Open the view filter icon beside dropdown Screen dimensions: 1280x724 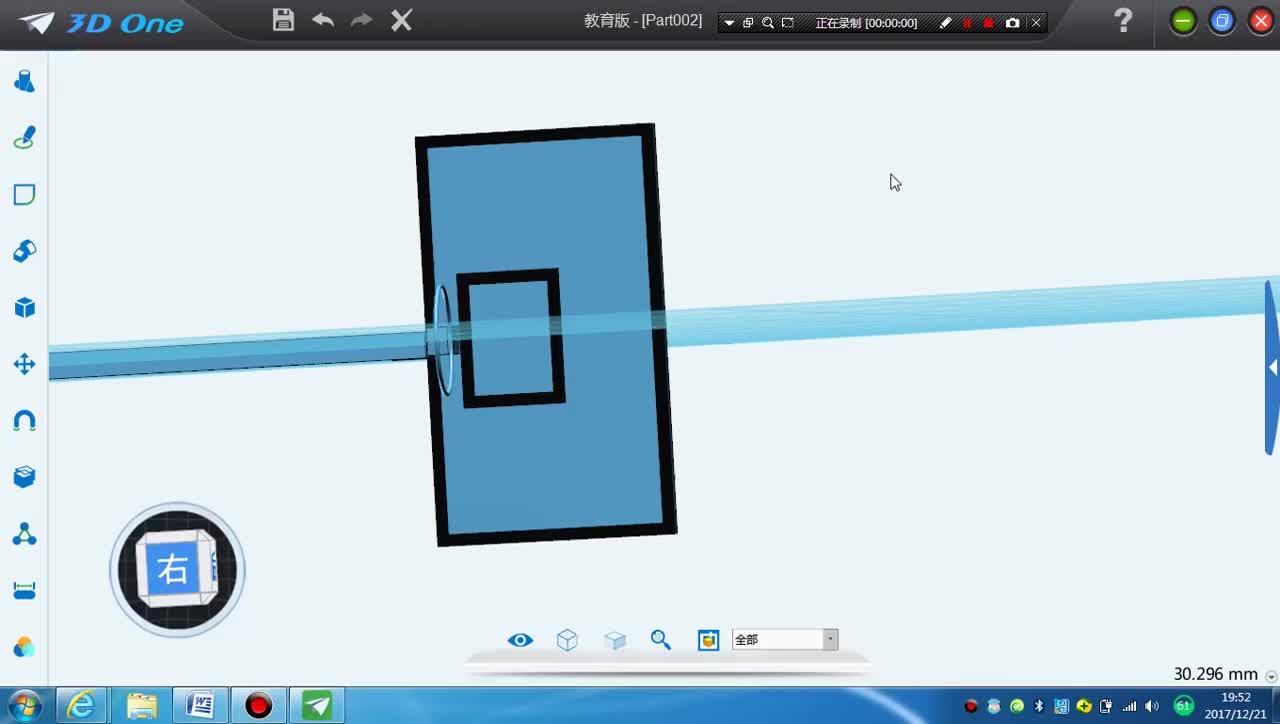(708, 640)
